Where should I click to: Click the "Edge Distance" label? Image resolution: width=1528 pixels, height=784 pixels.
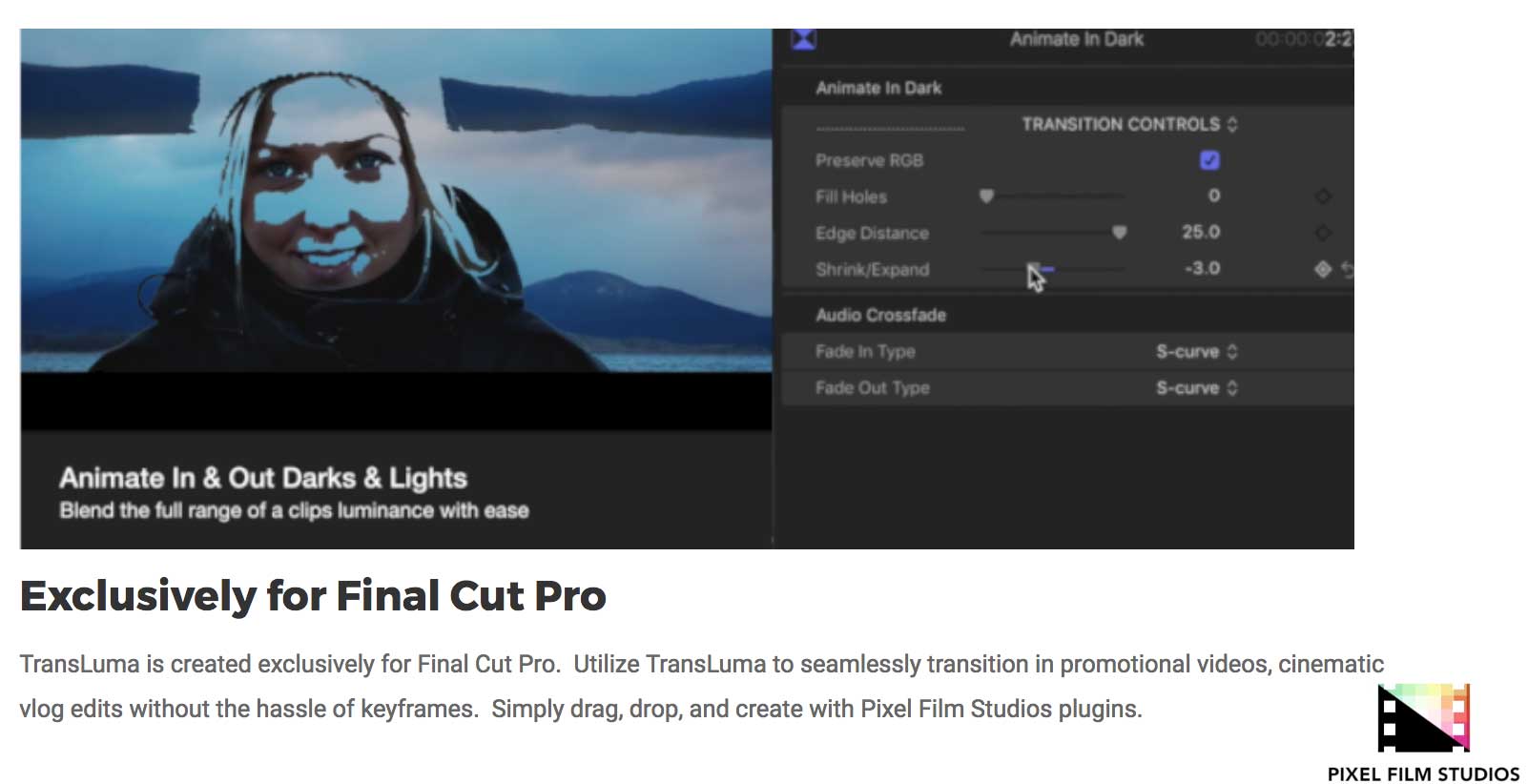pyautogui.click(x=872, y=233)
